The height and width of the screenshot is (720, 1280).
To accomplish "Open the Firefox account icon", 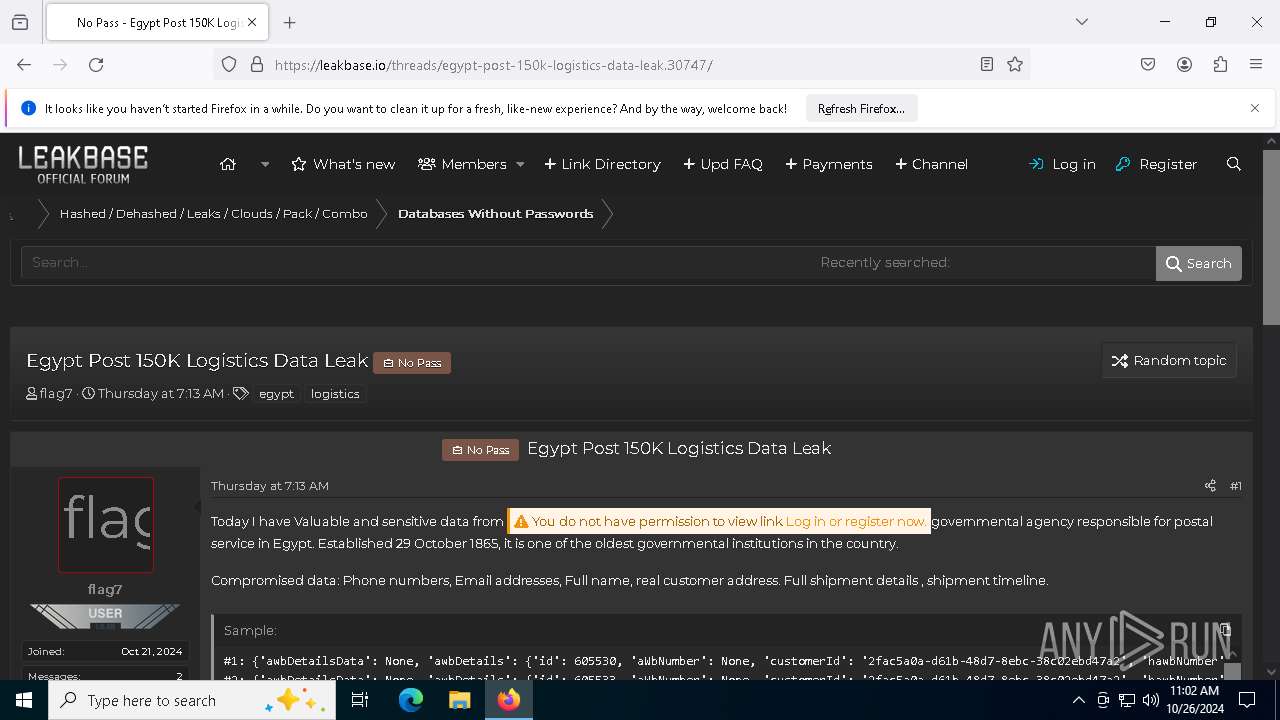I will click(x=1184, y=64).
